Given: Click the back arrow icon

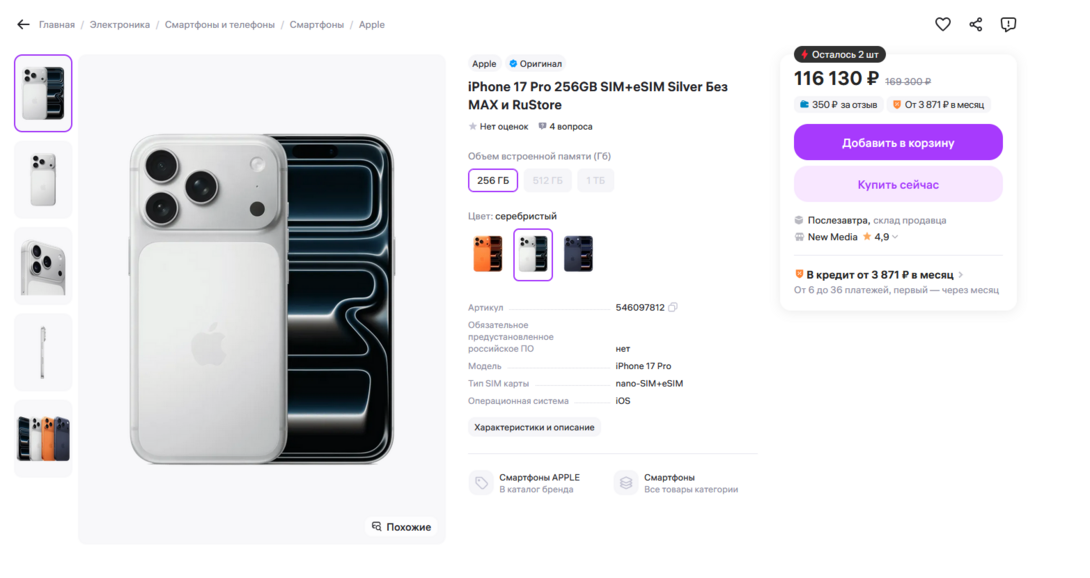Looking at the screenshot, I should click(23, 24).
